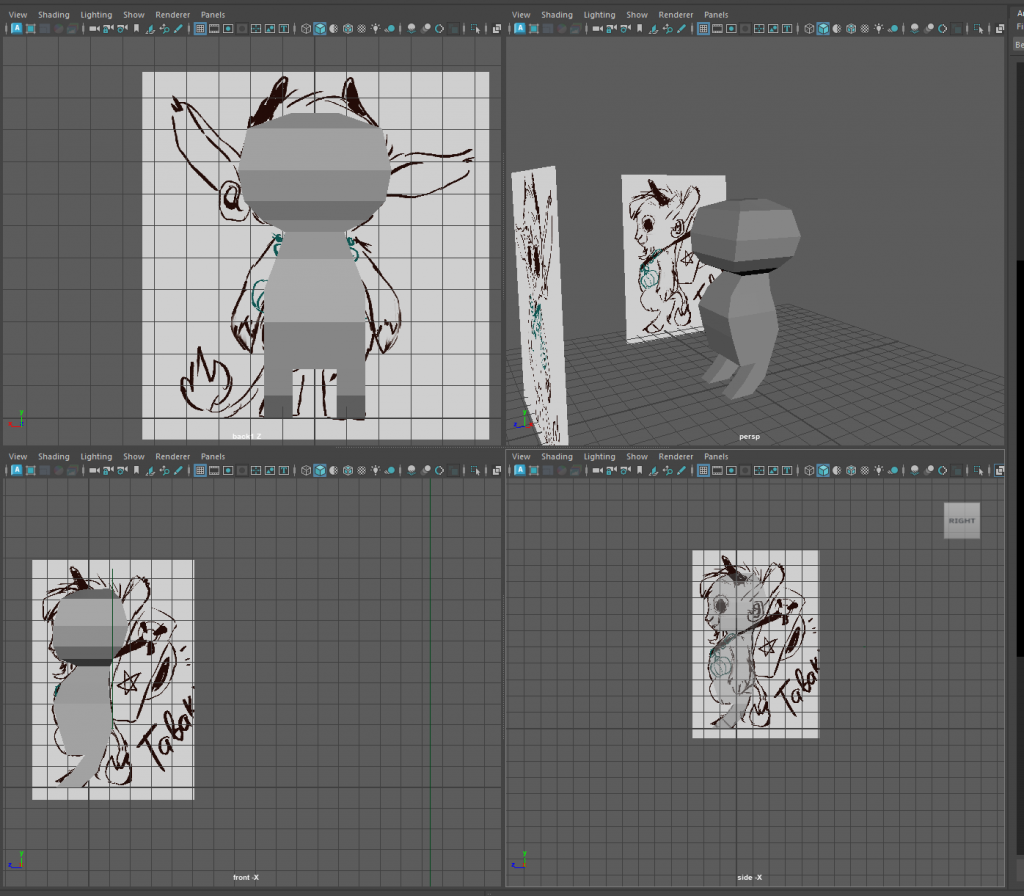Image resolution: width=1024 pixels, height=896 pixels.
Task: Click Image Plane icon in front viewport toolbar
Action: [150, 470]
